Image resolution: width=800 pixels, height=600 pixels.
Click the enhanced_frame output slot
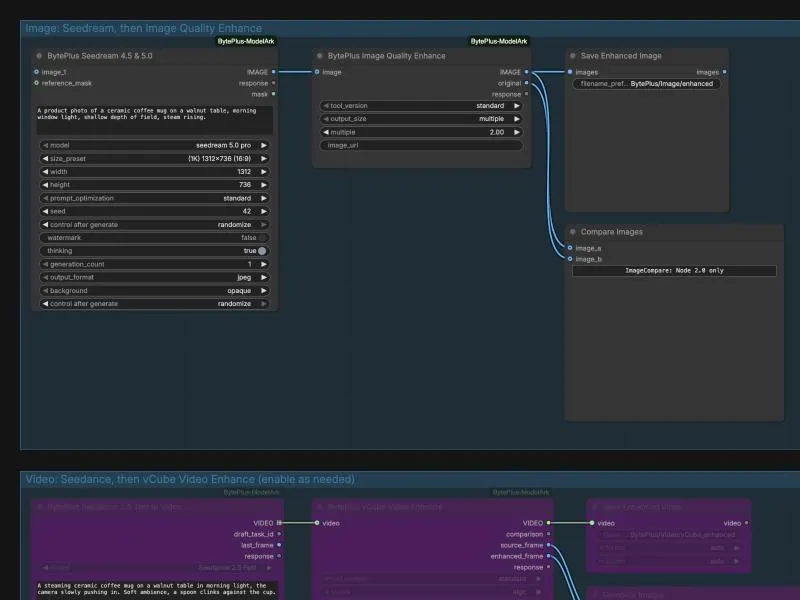[x=548, y=556]
